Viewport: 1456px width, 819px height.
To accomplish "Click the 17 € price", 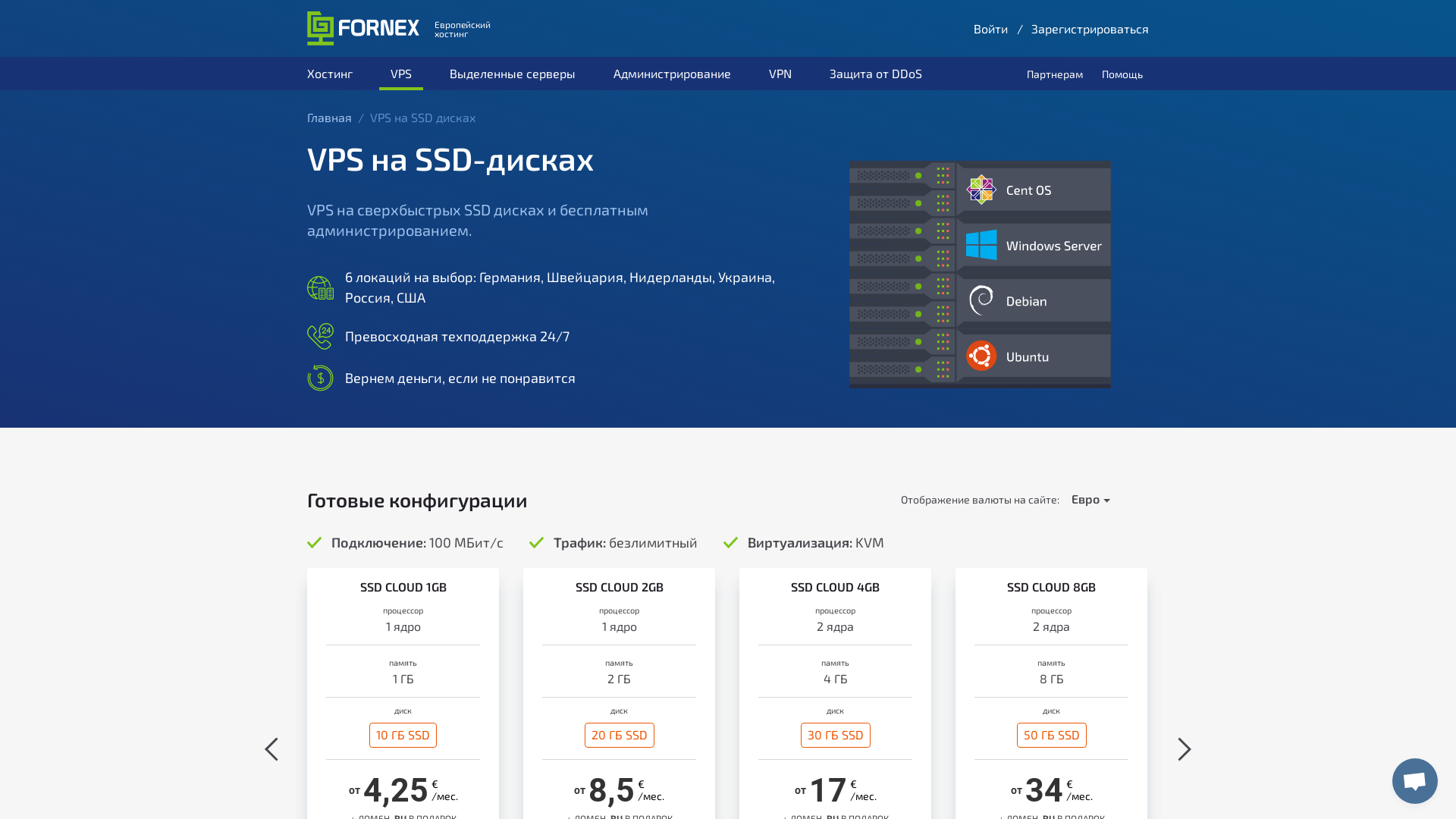I will (x=835, y=790).
